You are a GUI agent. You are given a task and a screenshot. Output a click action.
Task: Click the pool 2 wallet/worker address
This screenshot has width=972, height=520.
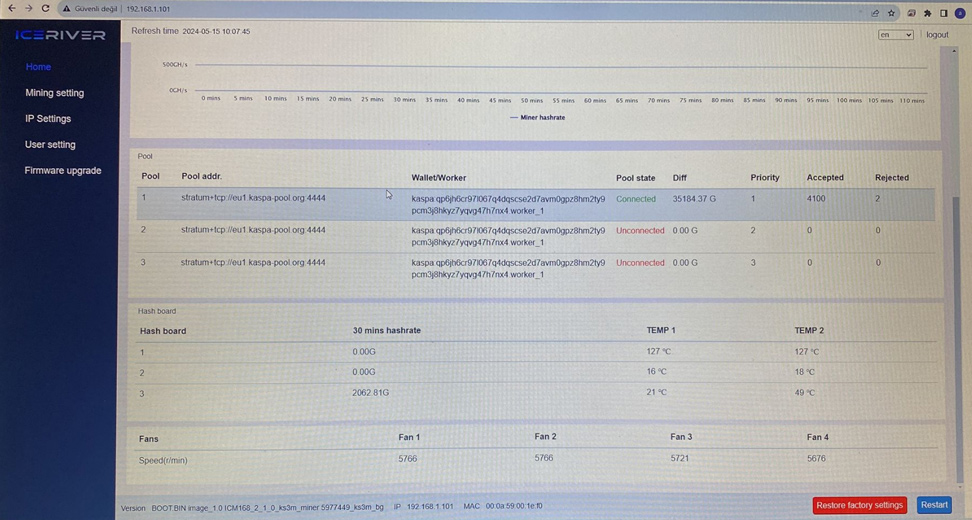[x=508, y=236]
